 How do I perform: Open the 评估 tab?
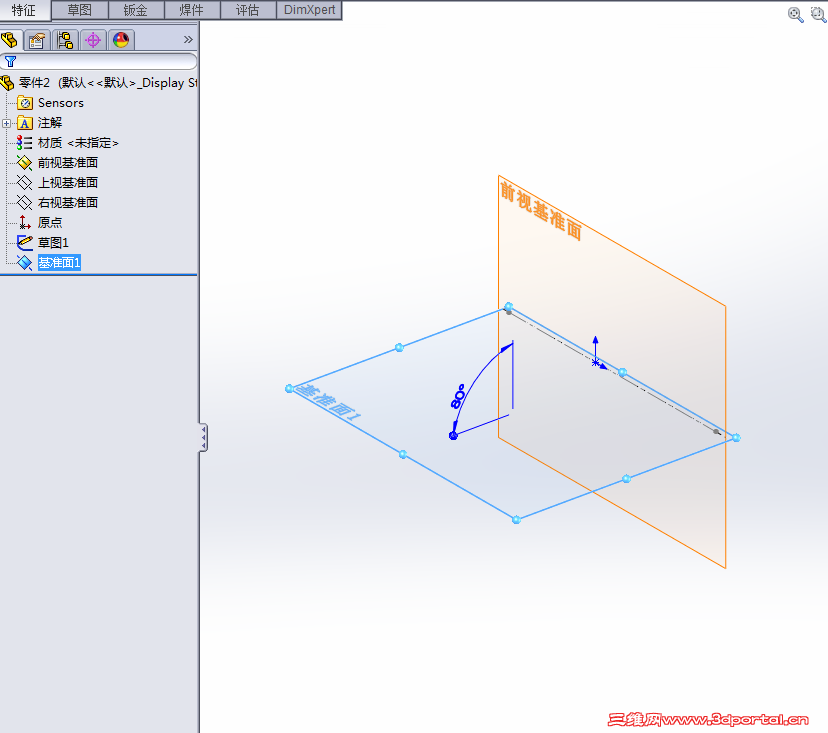click(x=248, y=10)
